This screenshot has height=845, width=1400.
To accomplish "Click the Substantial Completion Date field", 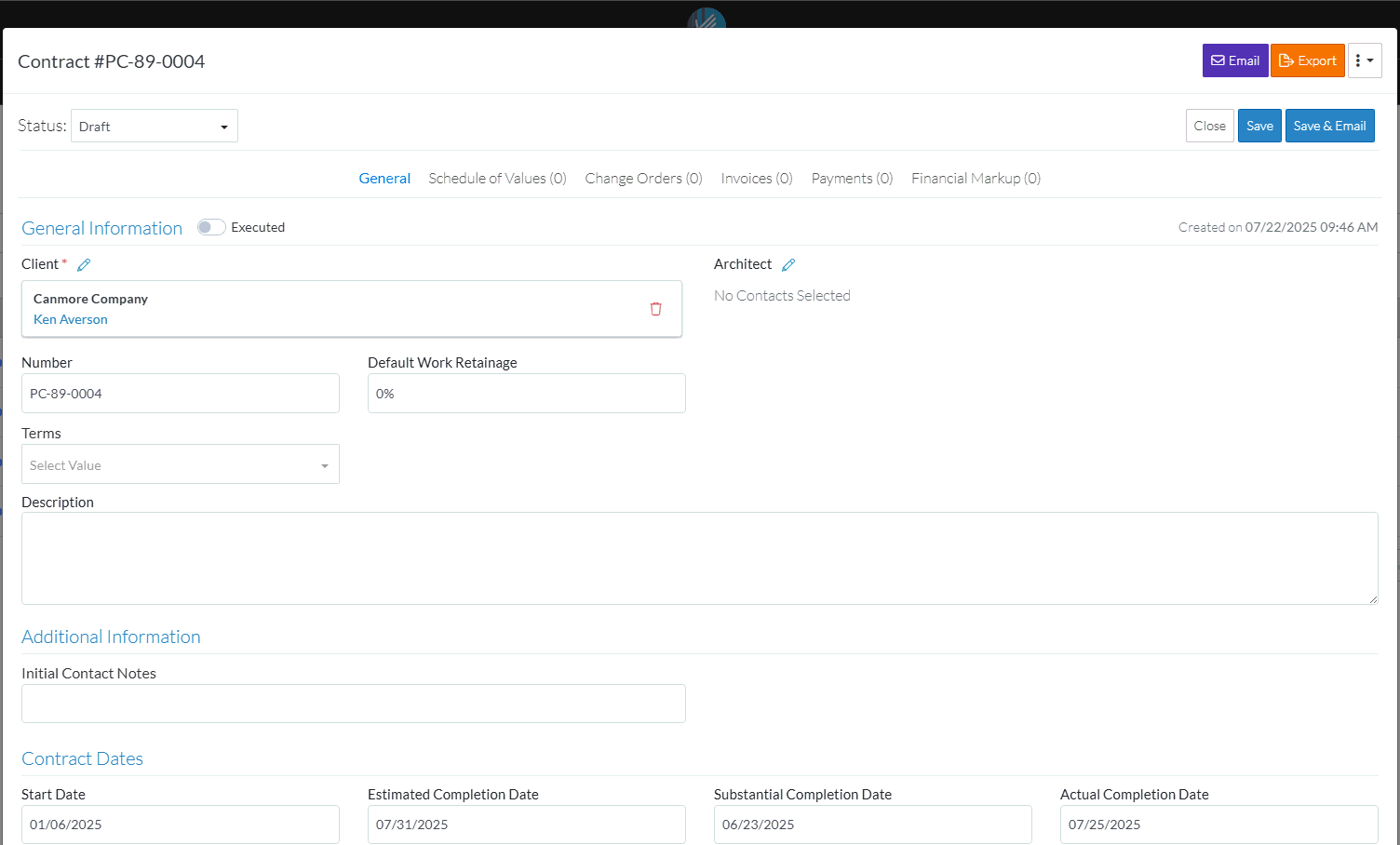I will click(873, 825).
